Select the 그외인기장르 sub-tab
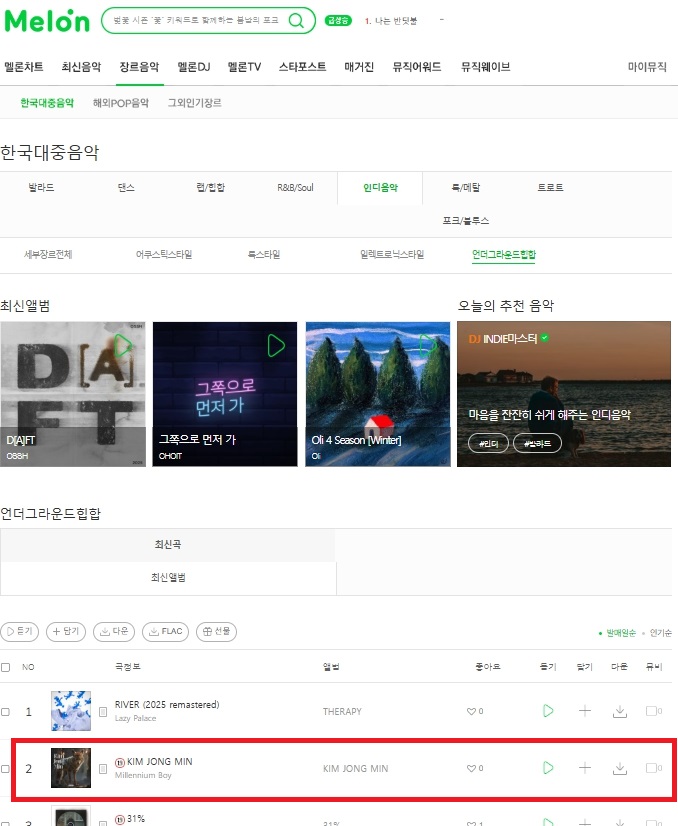This screenshot has width=678, height=826. [x=194, y=103]
